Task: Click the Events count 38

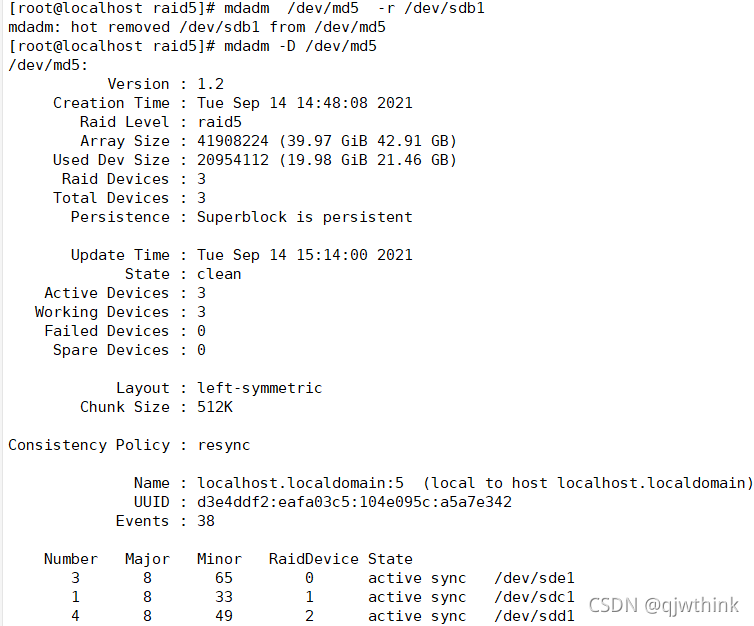Action: pyautogui.click(x=205, y=521)
